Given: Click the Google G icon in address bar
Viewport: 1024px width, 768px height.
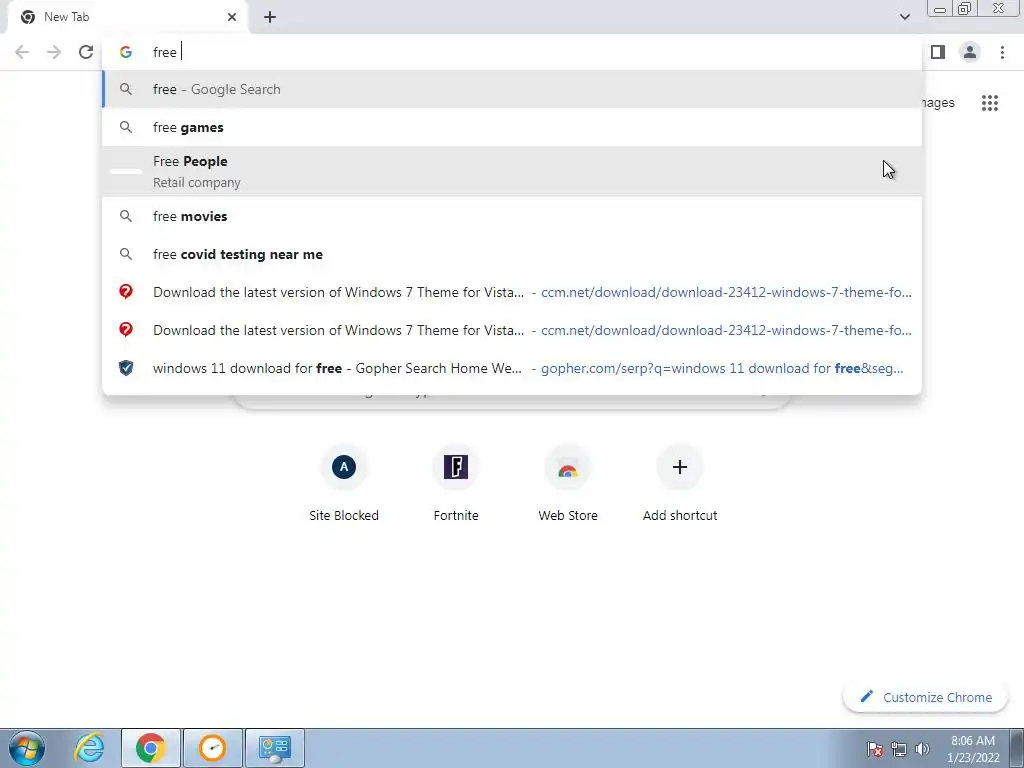Looking at the screenshot, I should pos(126,52).
